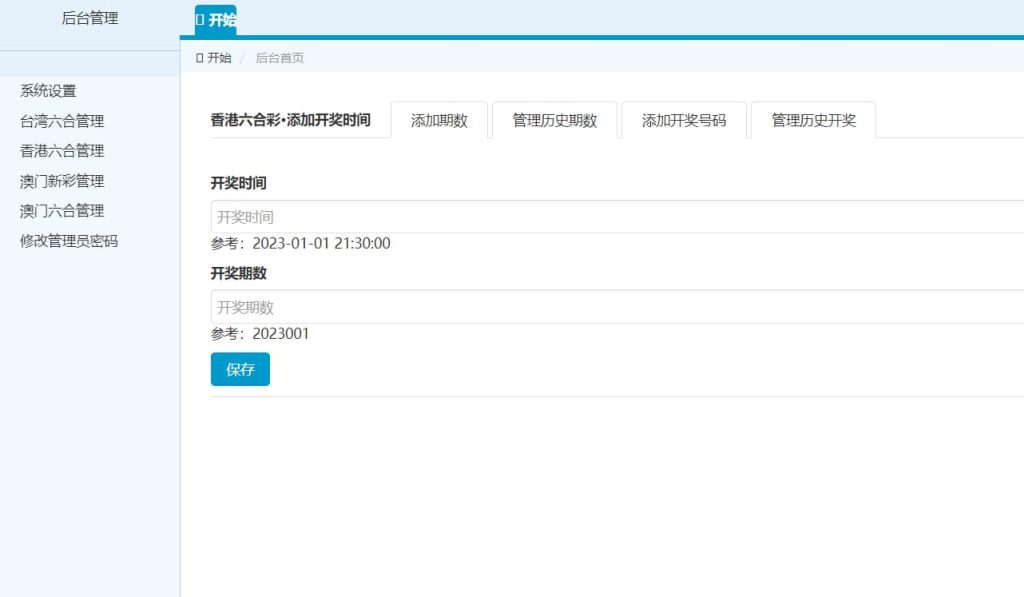This screenshot has height=597, width=1024.
Task: Click the 保存 save button
Action: (240, 369)
